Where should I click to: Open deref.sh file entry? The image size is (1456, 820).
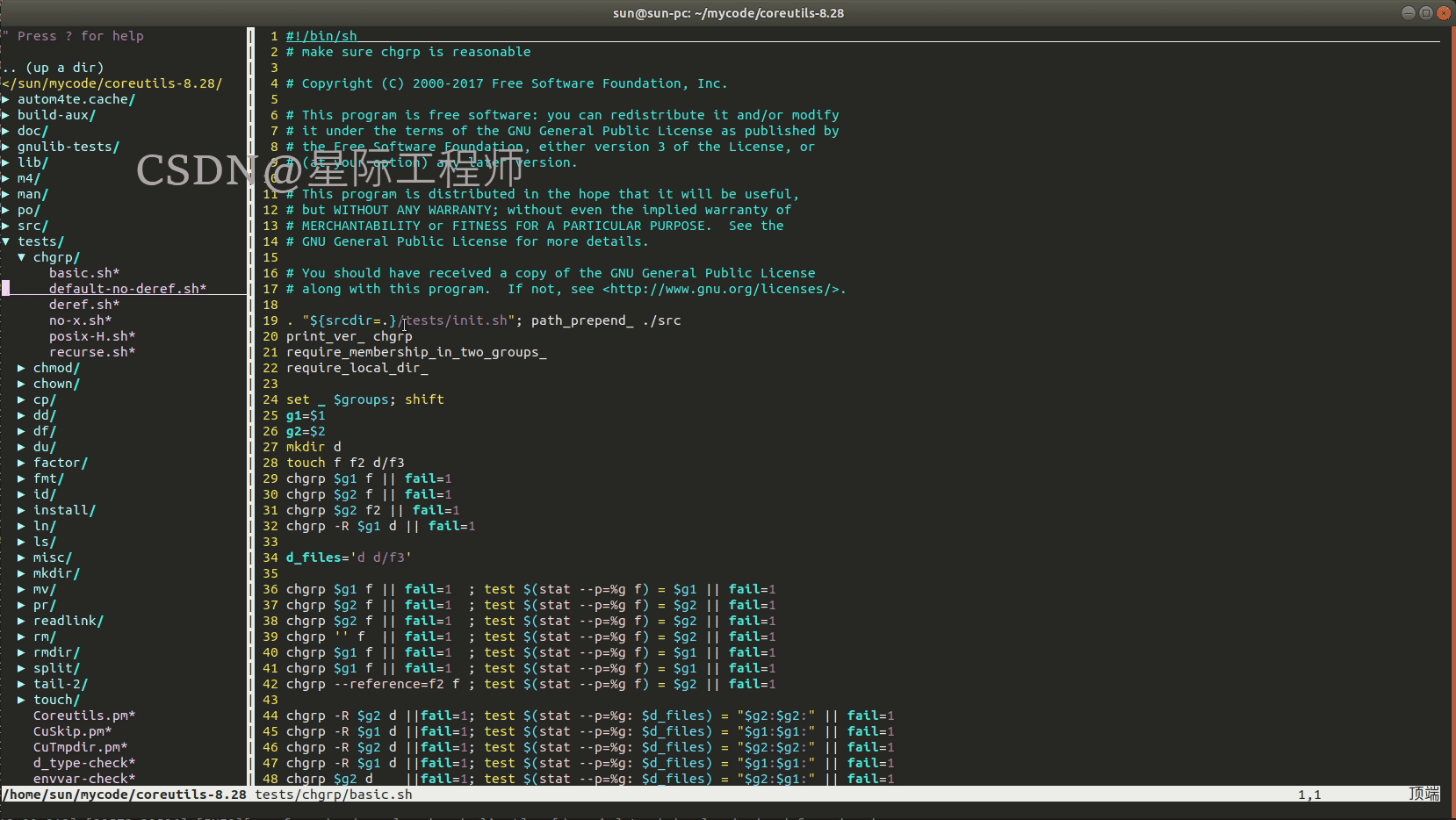click(x=84, y=305)
